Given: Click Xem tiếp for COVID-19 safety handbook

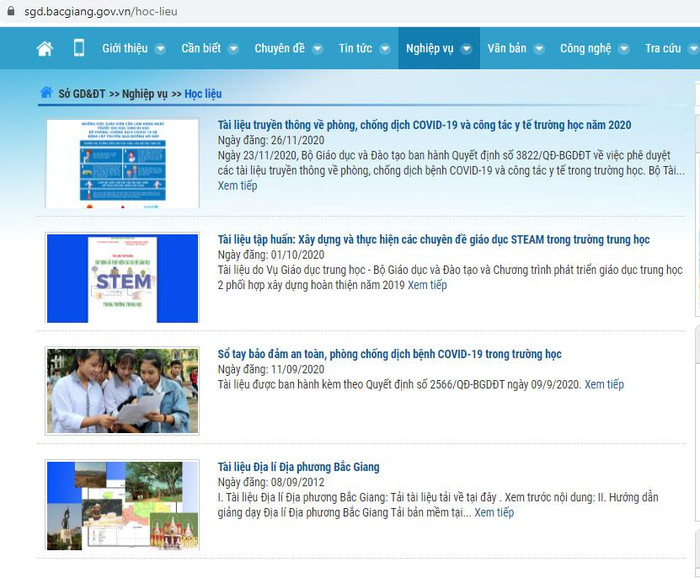Looking at the screenshot, I should tap(604, 385).
